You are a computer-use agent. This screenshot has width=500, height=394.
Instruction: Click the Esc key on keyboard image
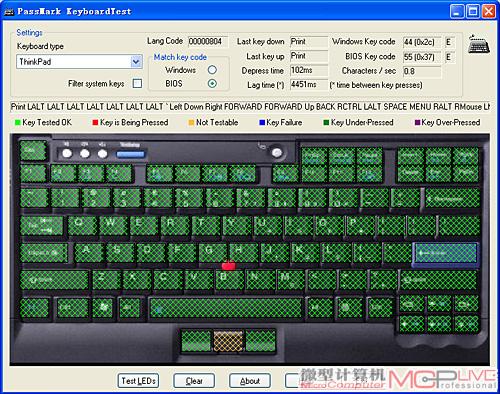tap(33, 150)
